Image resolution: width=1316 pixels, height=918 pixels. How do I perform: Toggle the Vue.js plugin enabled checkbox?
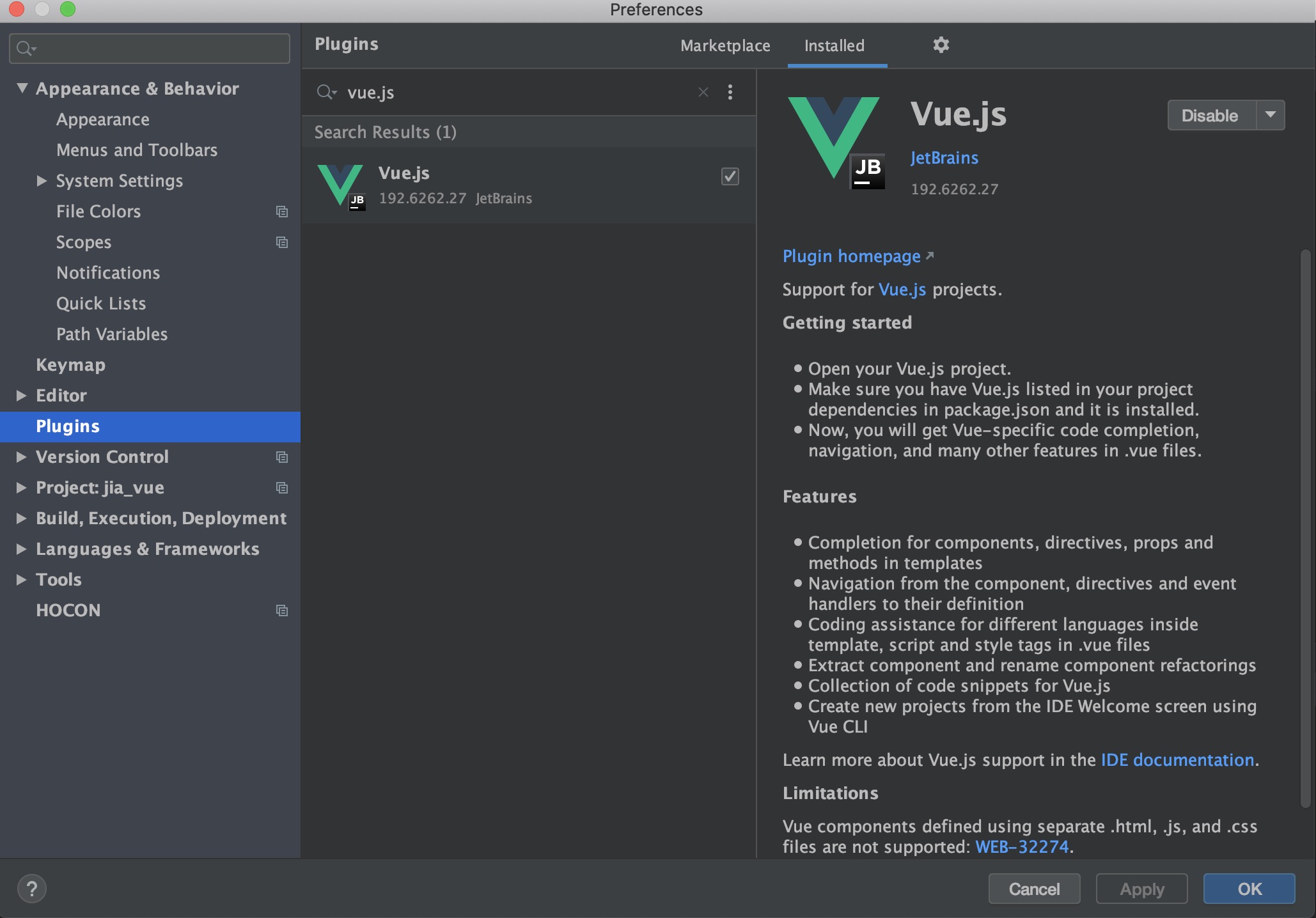pyautogui.click(x=730, y=176)
